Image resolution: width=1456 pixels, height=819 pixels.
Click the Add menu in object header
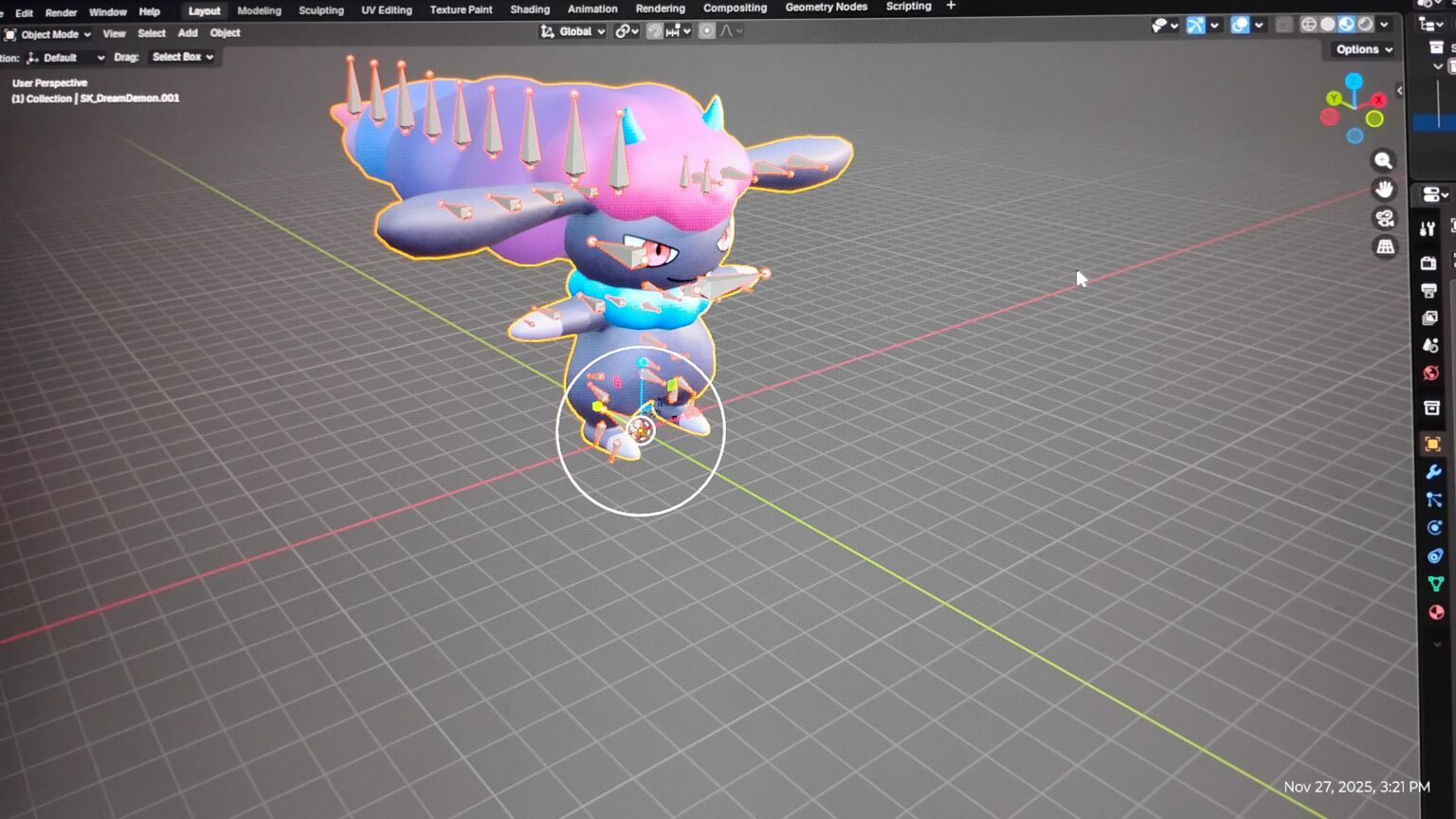coord(187,32)
